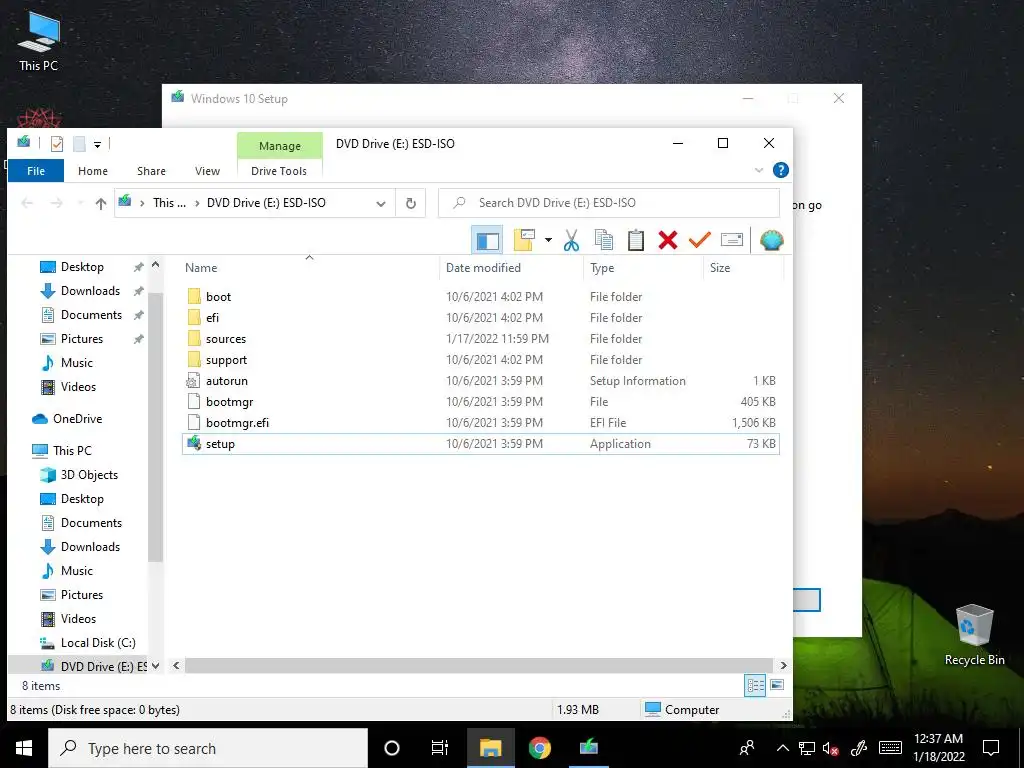The width and height of the screenshot is (1024, 768).
Task: Click the folder options toolbar icon
Action: pos(524,240)
